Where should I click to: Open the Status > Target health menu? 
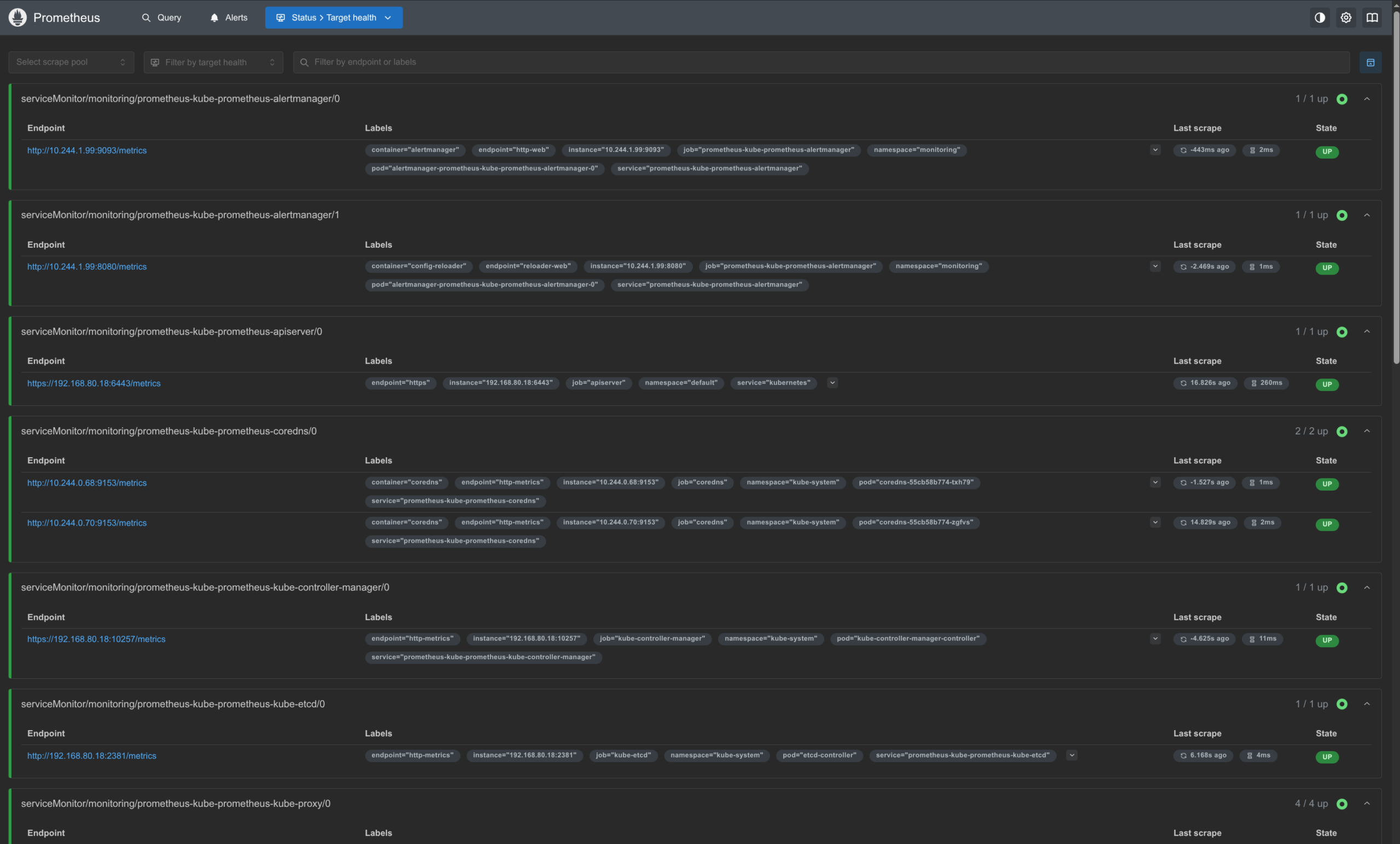pyautogui.click(x=334, y=18)
